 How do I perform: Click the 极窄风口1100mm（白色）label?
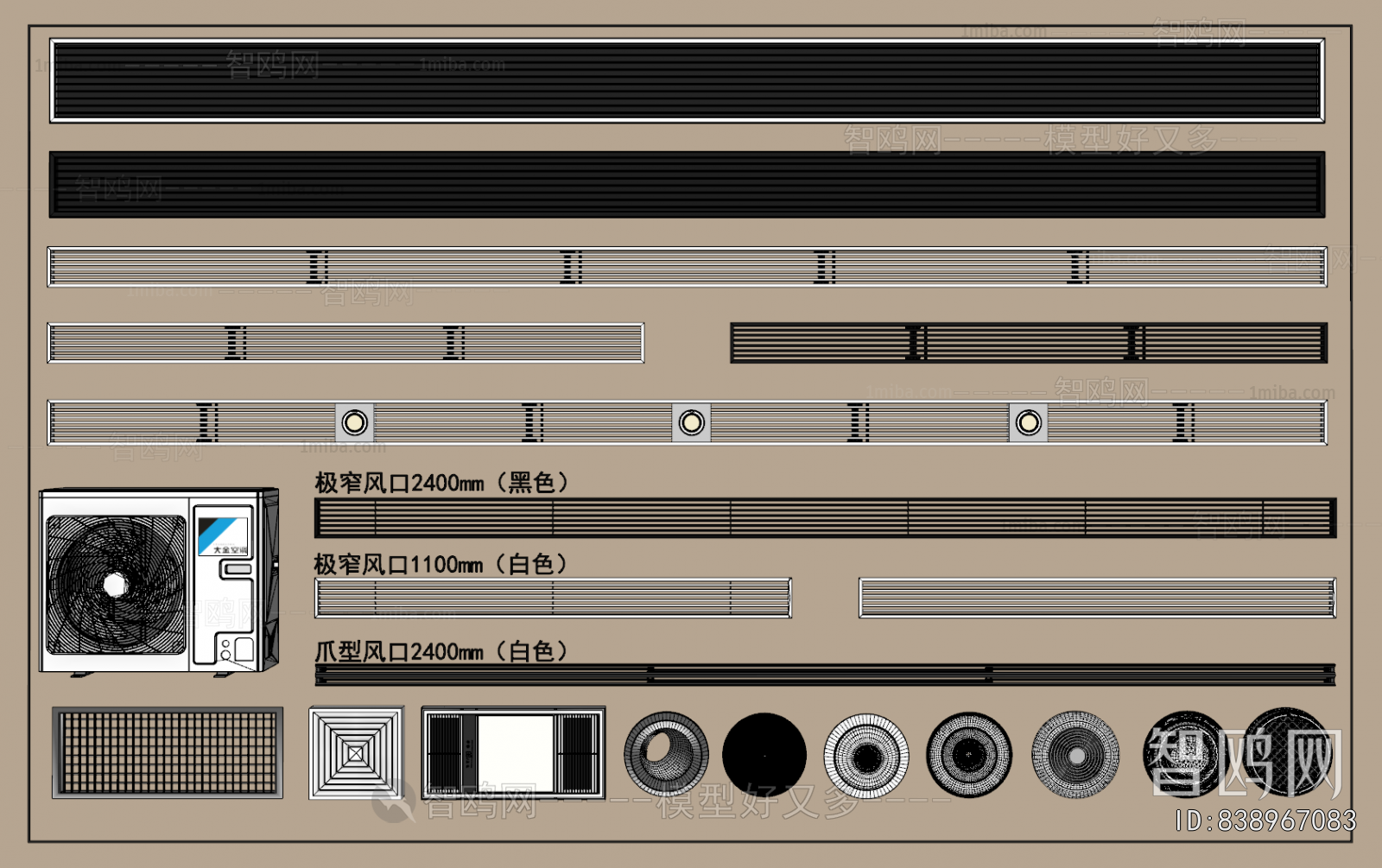tap(441, 565)
